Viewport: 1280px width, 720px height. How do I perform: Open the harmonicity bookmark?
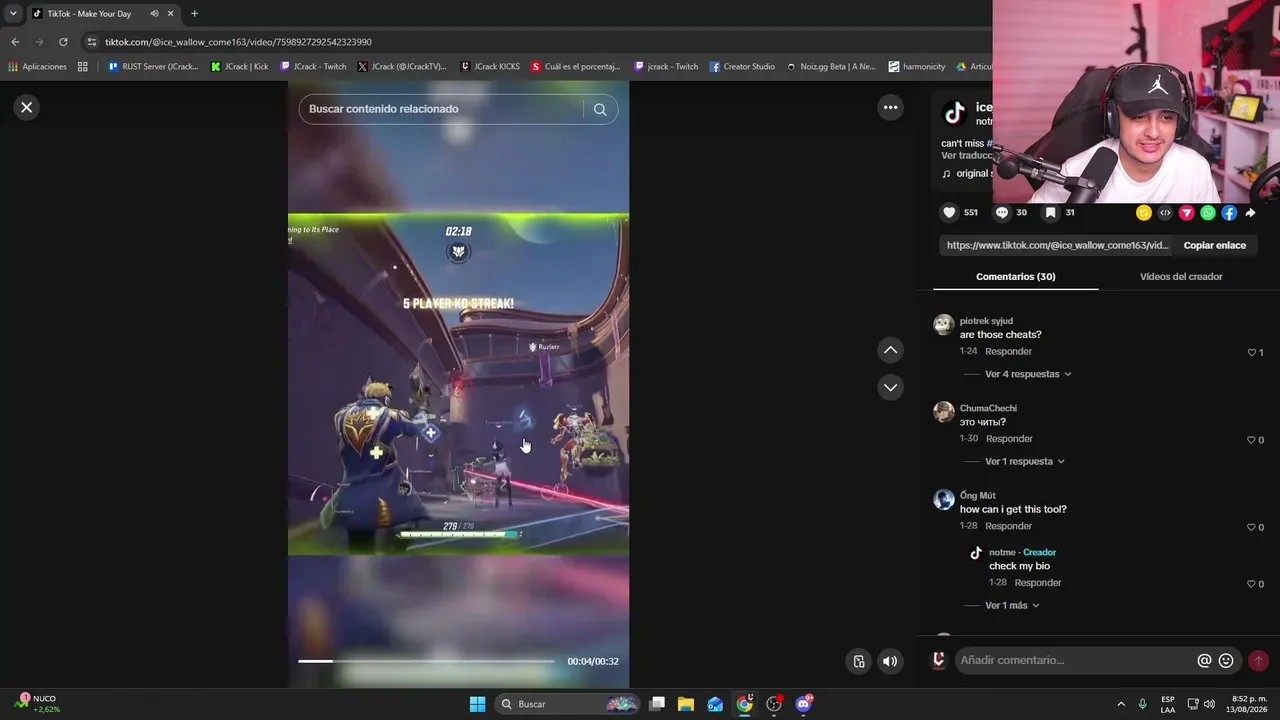coord(916,67)
